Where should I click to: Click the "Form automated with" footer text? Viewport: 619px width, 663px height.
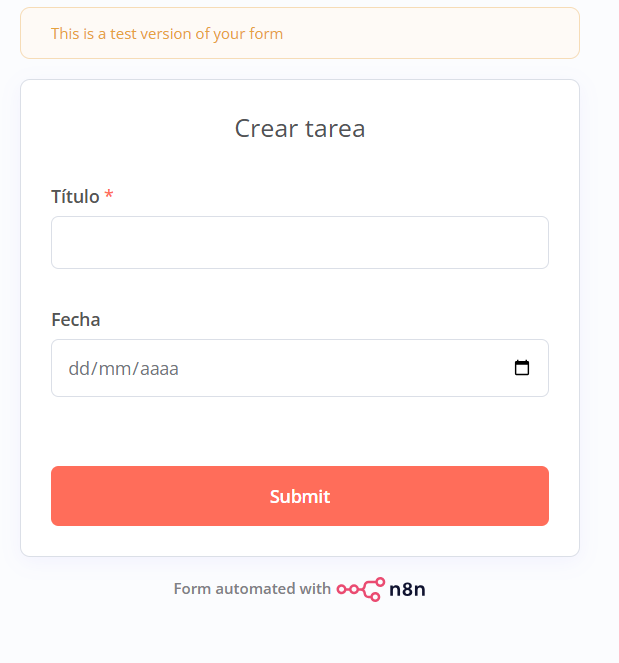pos(252,589)
